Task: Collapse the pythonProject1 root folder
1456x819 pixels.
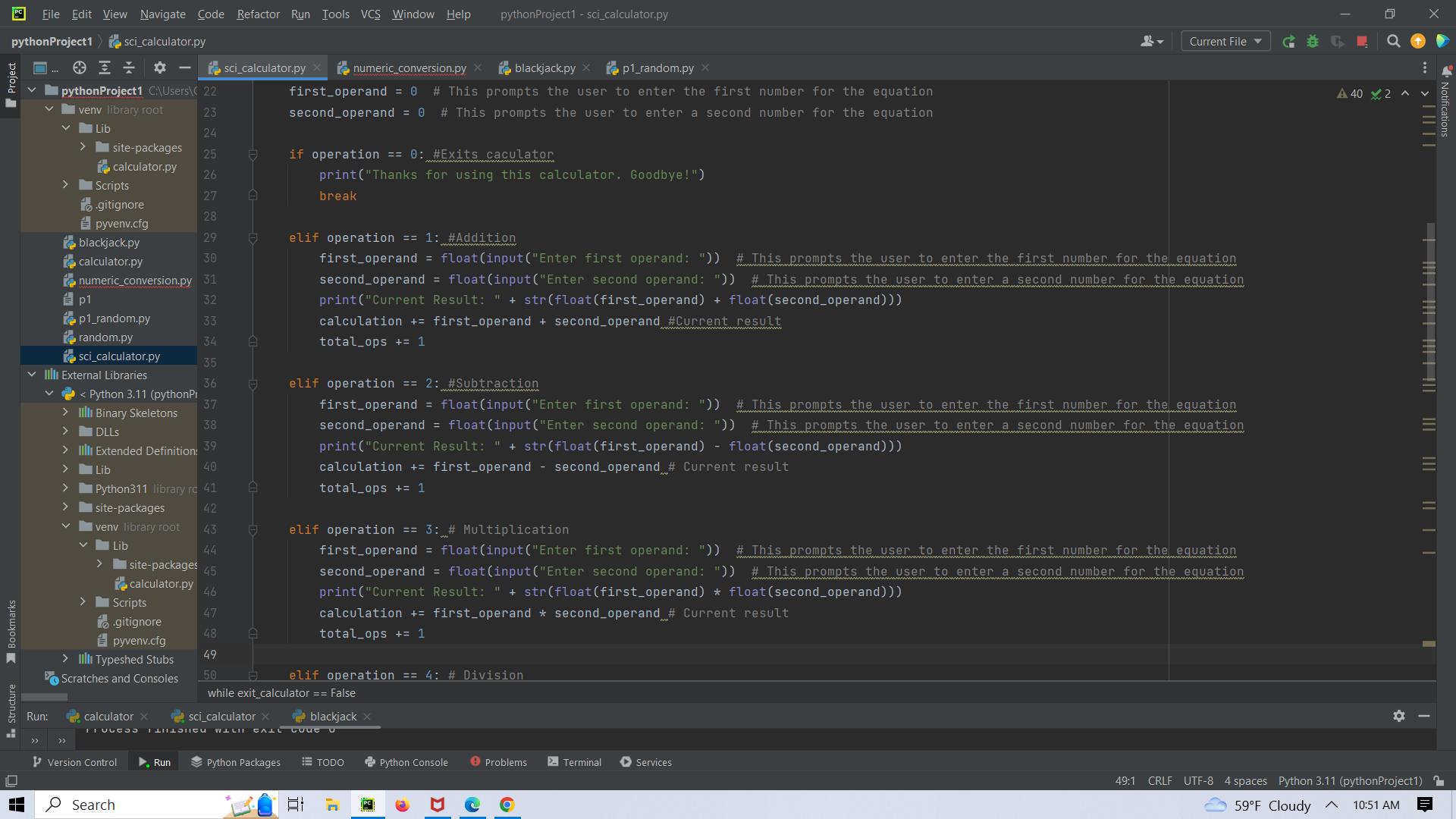Action: click(x=32, y=90)
